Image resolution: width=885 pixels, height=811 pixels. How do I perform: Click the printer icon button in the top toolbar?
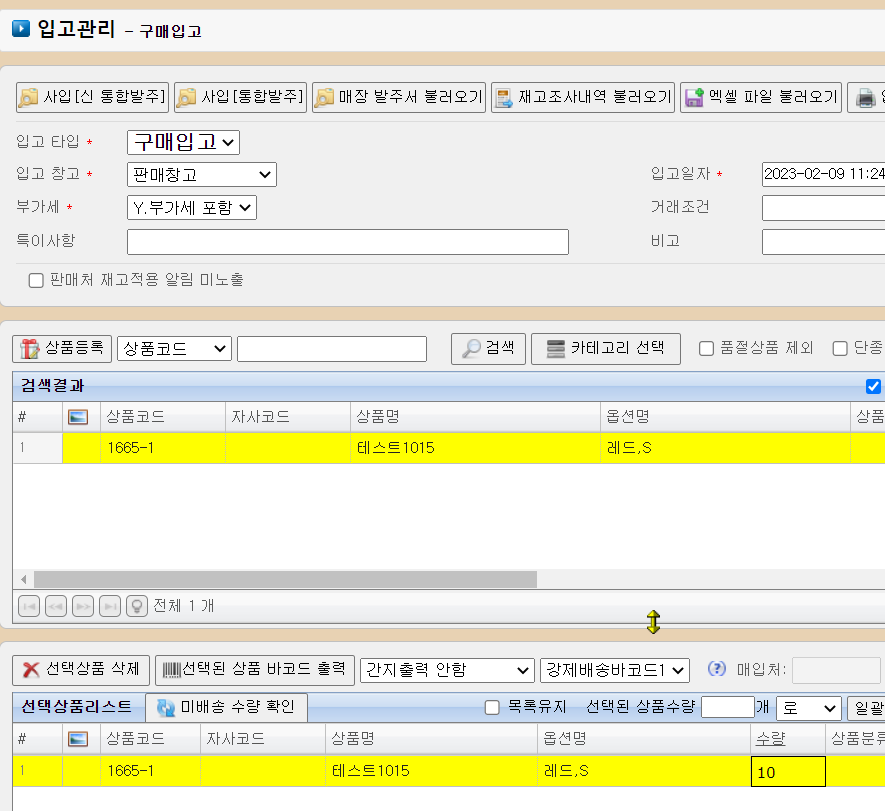pos(866,97)
